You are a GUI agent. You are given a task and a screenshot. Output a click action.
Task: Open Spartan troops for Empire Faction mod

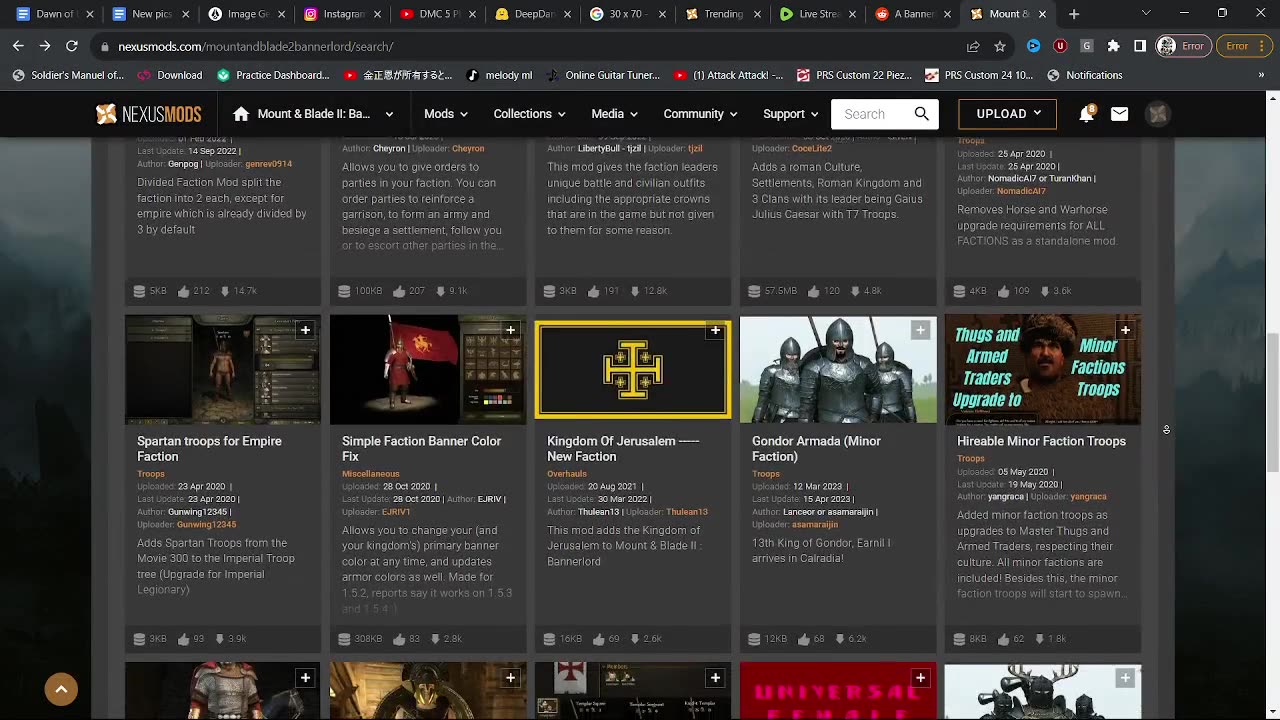(209, 449)
